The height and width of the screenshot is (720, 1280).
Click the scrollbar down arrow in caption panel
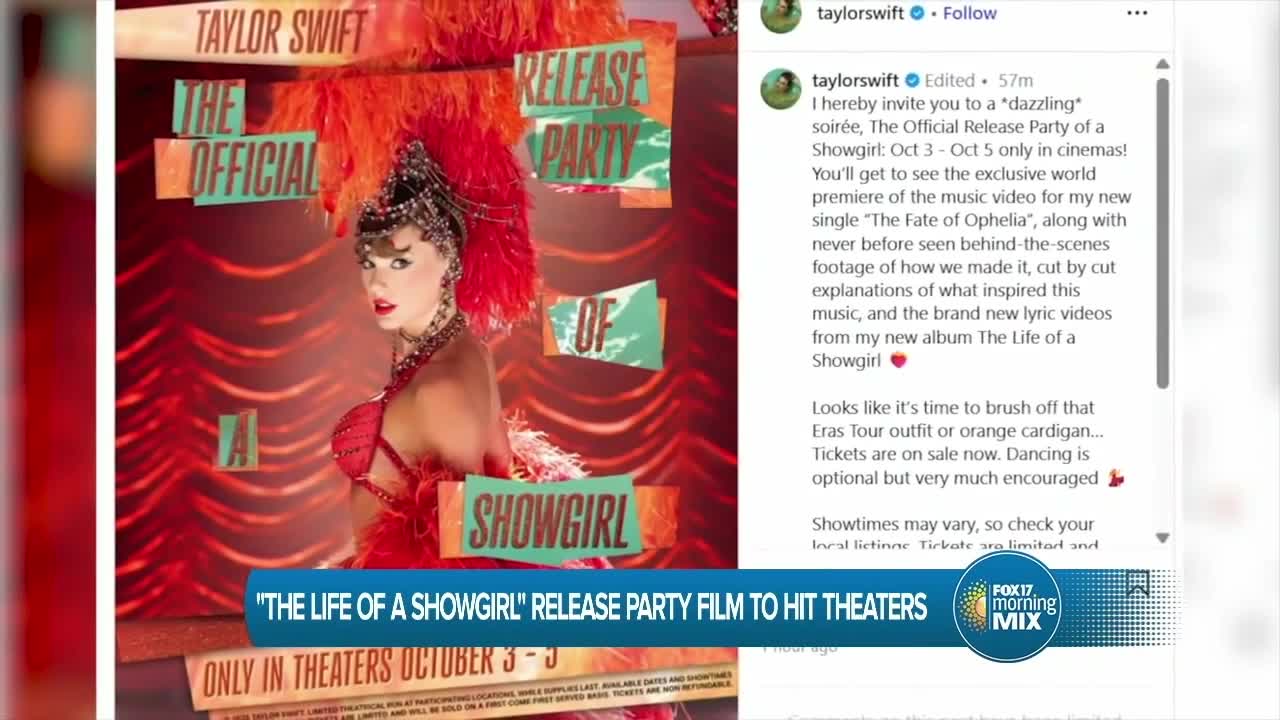1162,537
